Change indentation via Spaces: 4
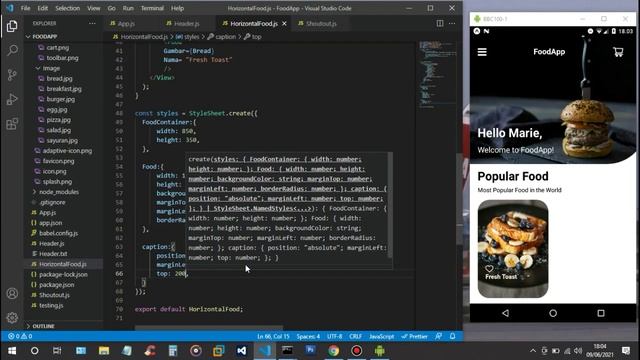The width and height of the screenshot is (640, 360). tap(308, 336)
